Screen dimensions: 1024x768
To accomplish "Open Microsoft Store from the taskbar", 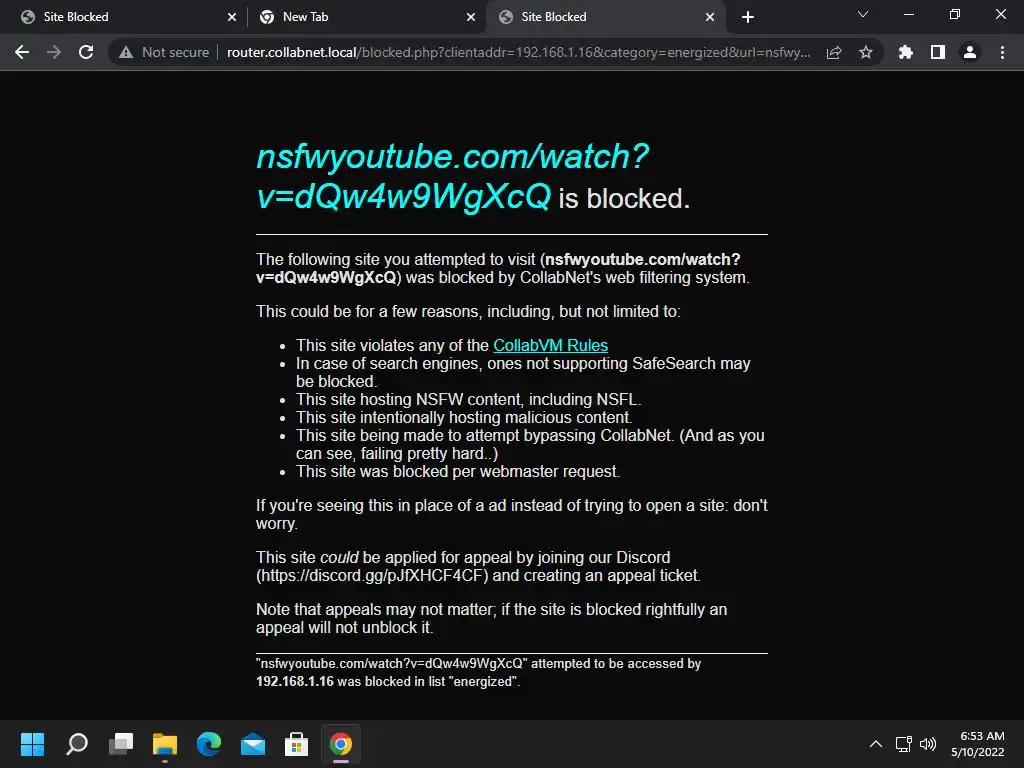I will click(x=296, y=744).
